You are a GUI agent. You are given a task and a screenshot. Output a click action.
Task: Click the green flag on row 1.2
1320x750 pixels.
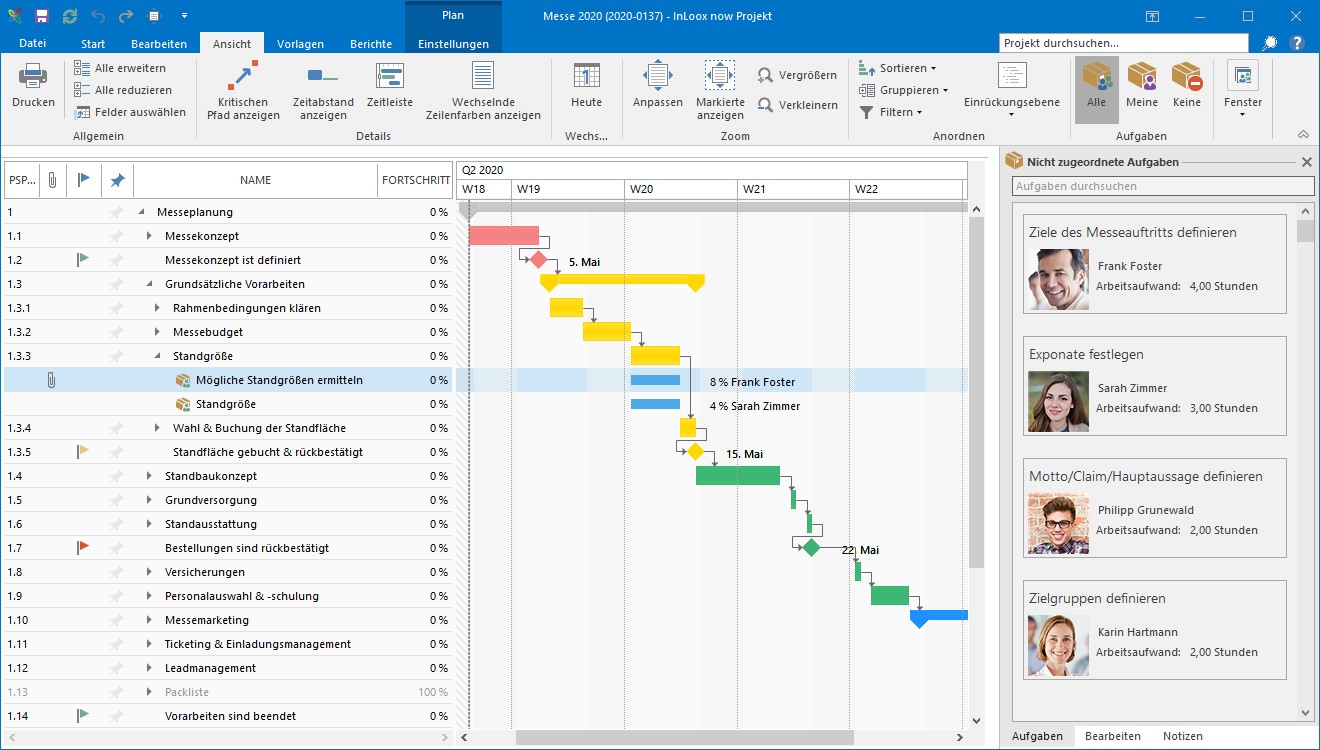tap(83, 260)
